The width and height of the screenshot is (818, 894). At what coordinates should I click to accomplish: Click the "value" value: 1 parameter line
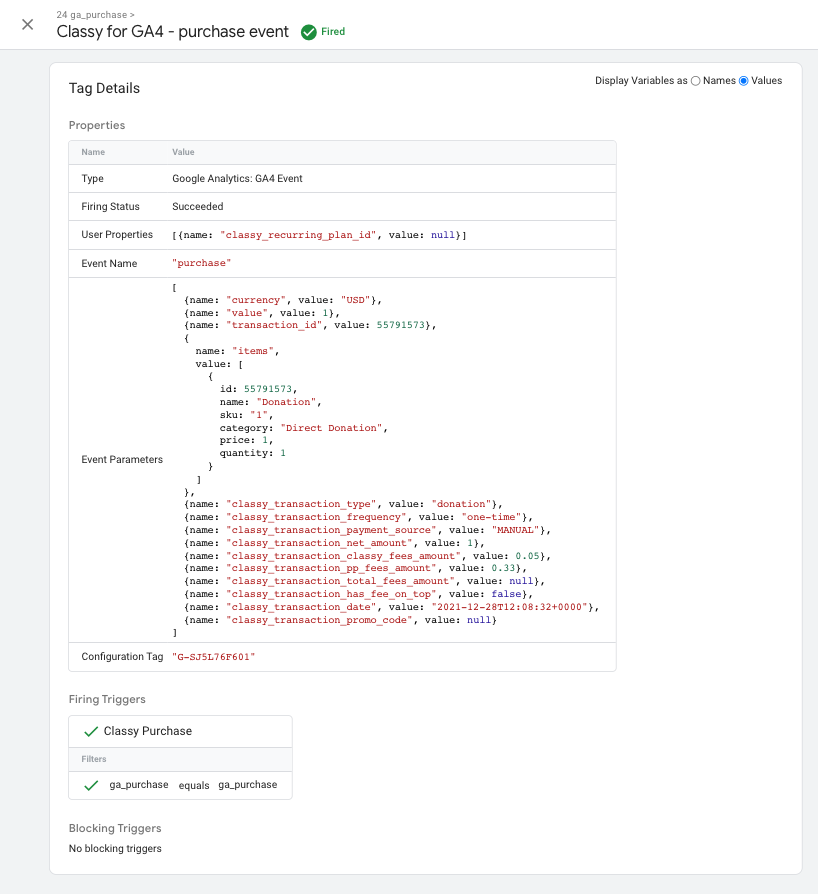[262, 313]
